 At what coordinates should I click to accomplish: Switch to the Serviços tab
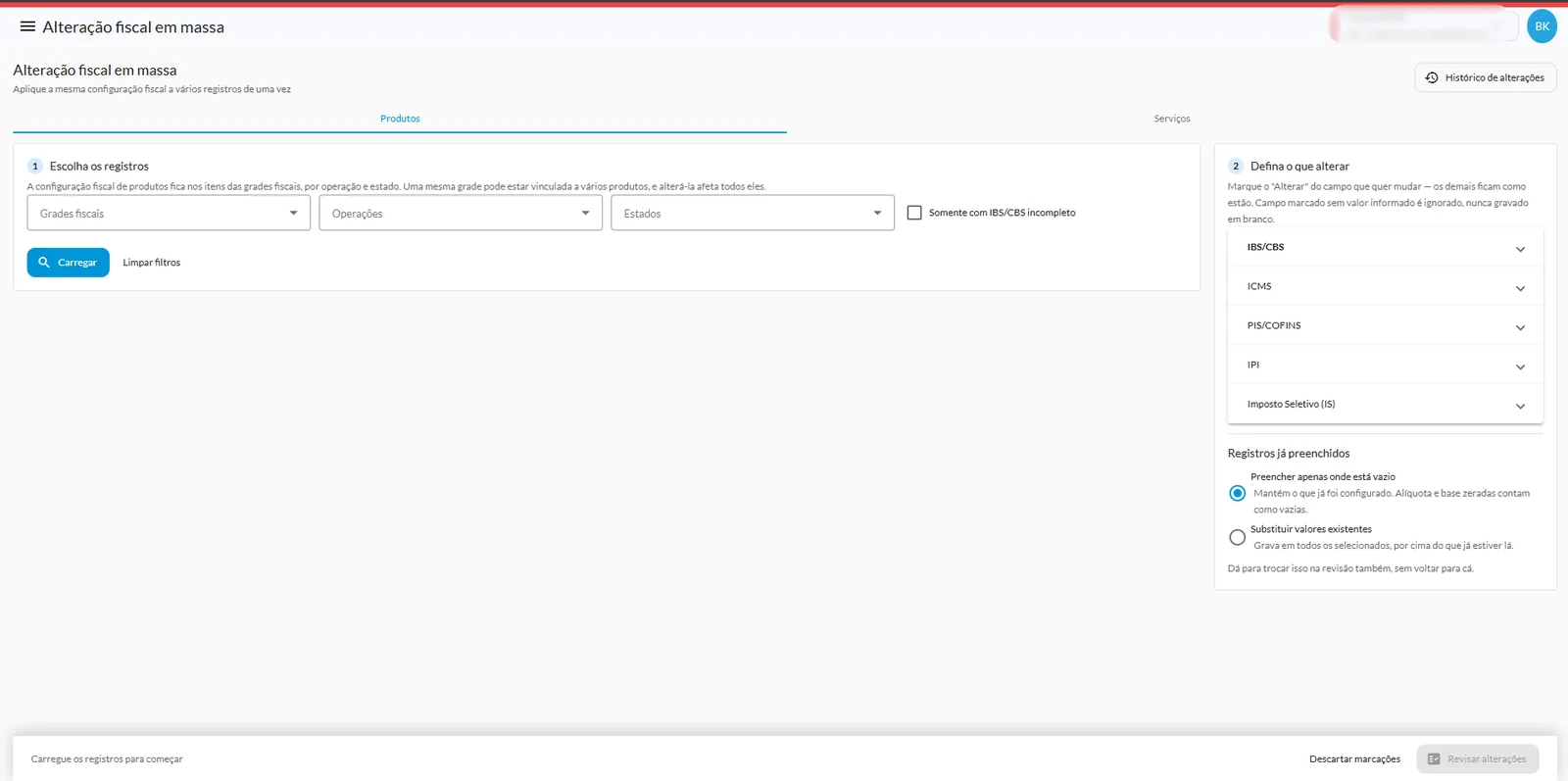[x=1171, y=119]
